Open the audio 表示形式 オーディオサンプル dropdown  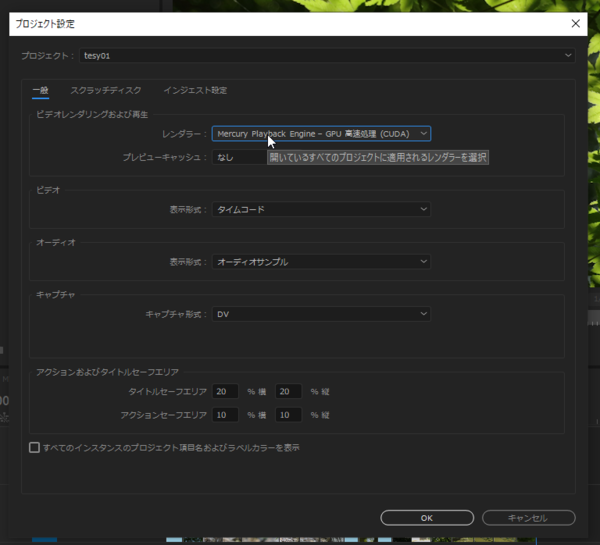pyautogui.click(x=321, y=262)
